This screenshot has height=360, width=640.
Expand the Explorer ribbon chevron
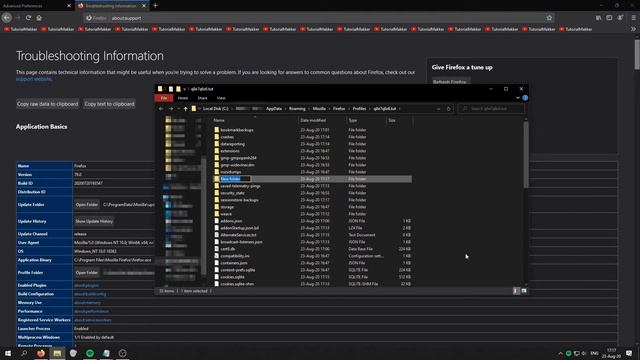tap(518, 98)
